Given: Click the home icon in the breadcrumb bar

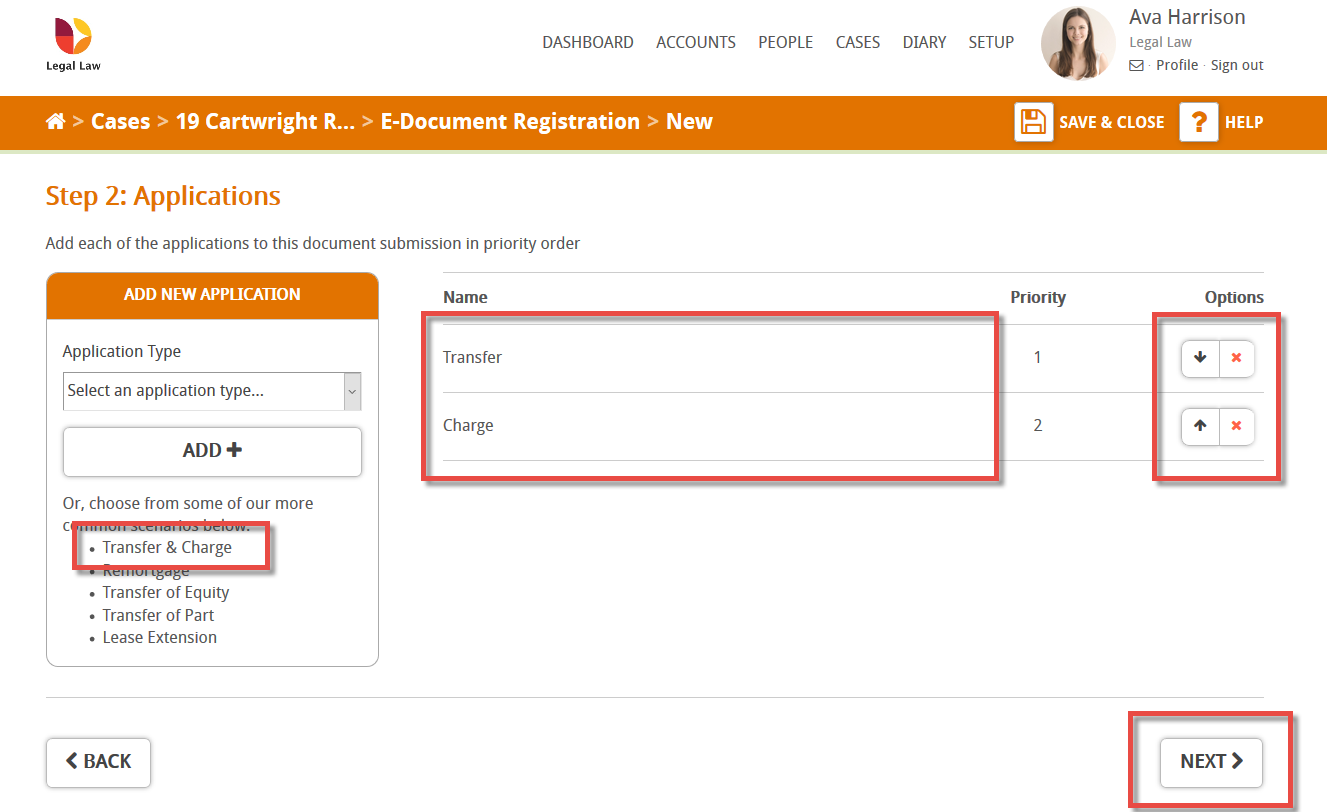Looking at the screenshot, I should [x=56, y=121].
